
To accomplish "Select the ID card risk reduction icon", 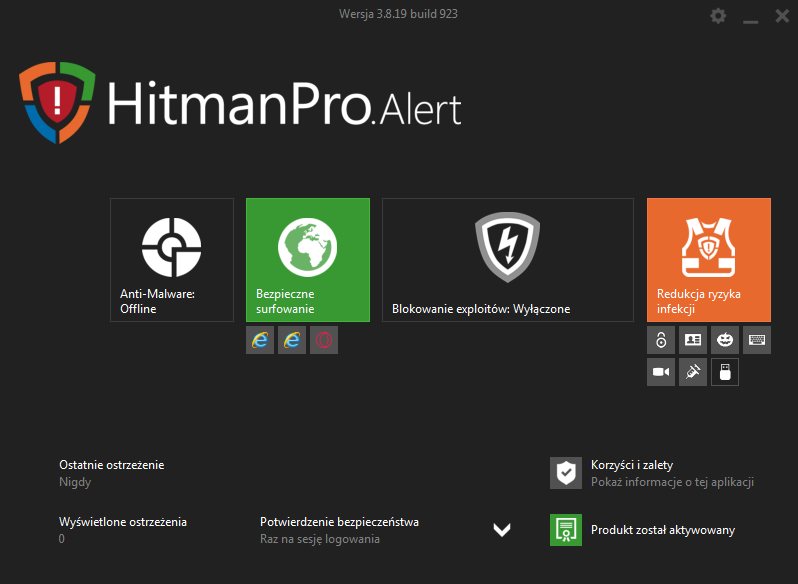I will click(693, 340).
